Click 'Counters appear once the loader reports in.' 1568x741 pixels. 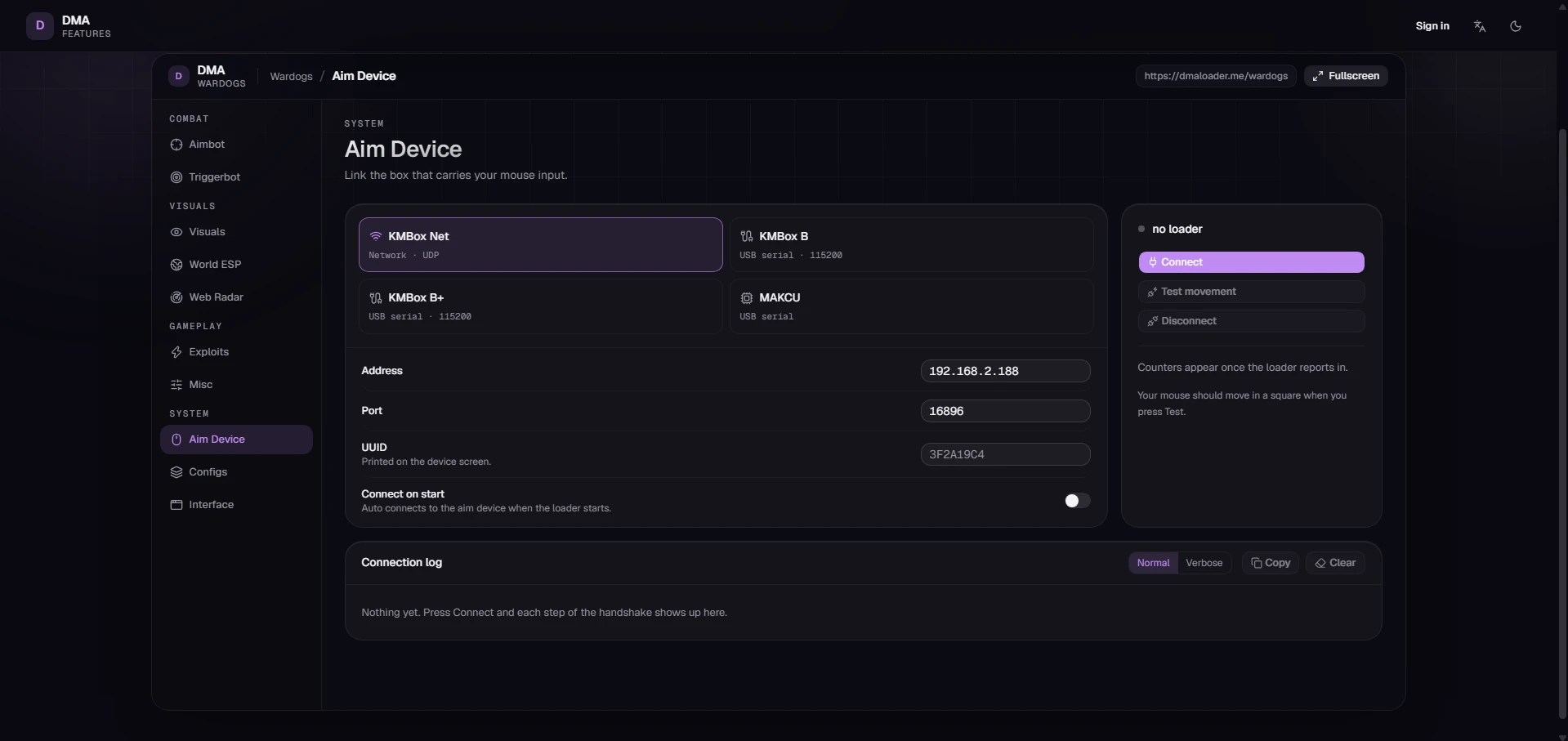pos(1243,368)
